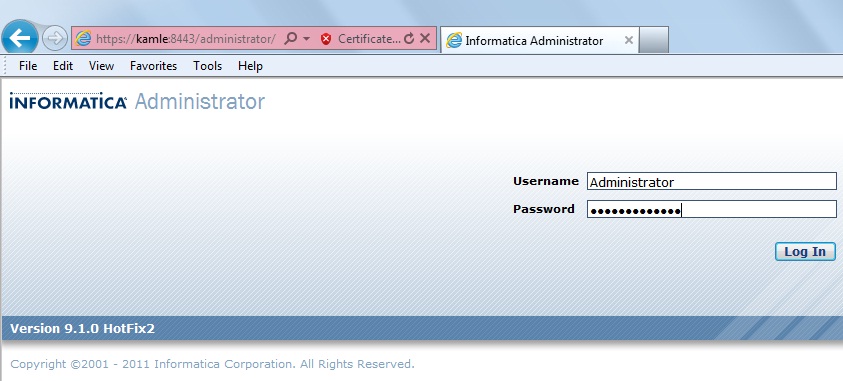
Task: Click the Username label
Action: click(x=546, y=181)
